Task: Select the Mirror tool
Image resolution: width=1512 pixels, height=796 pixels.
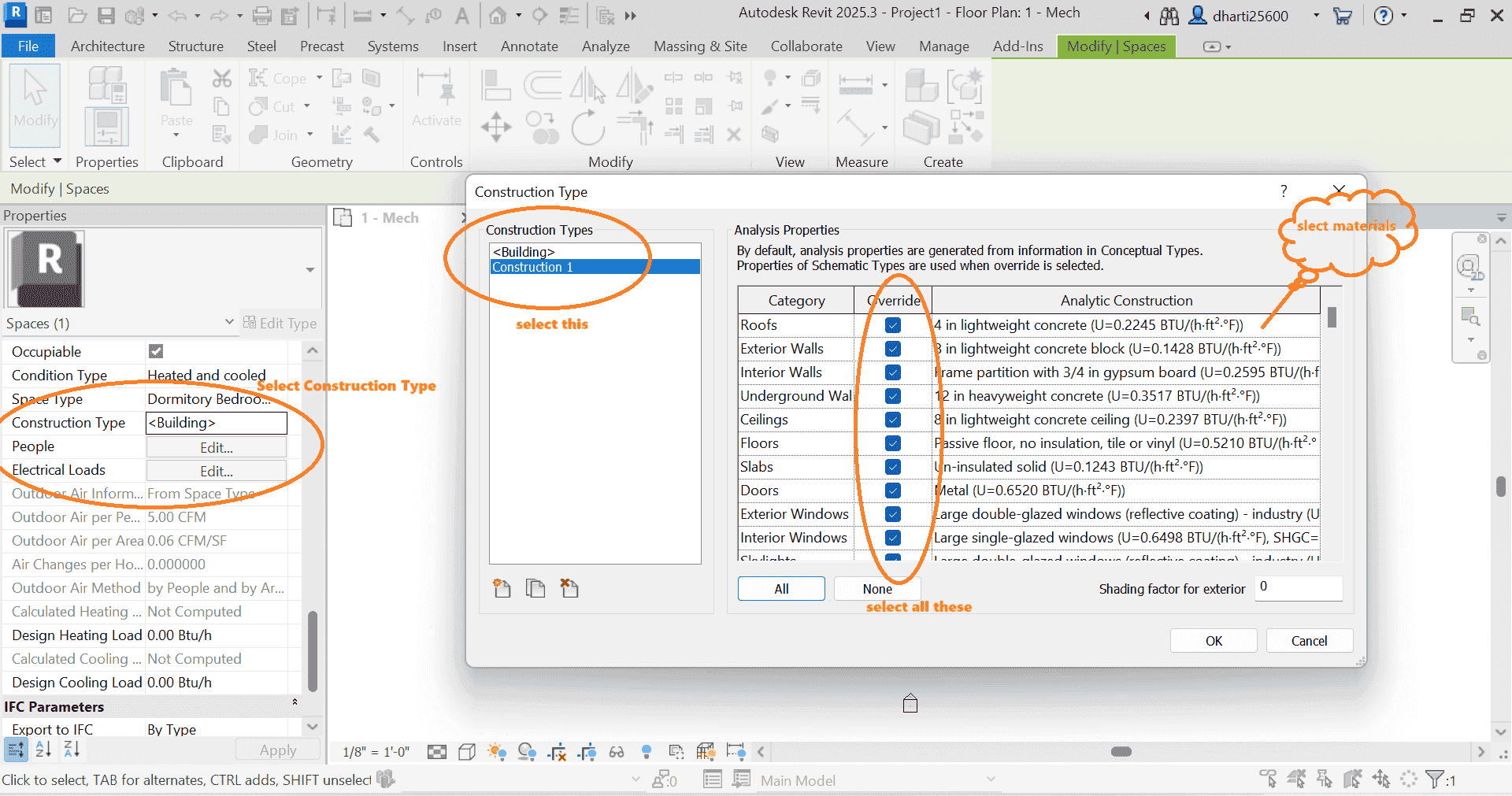Action: click(x=588, y=85)
